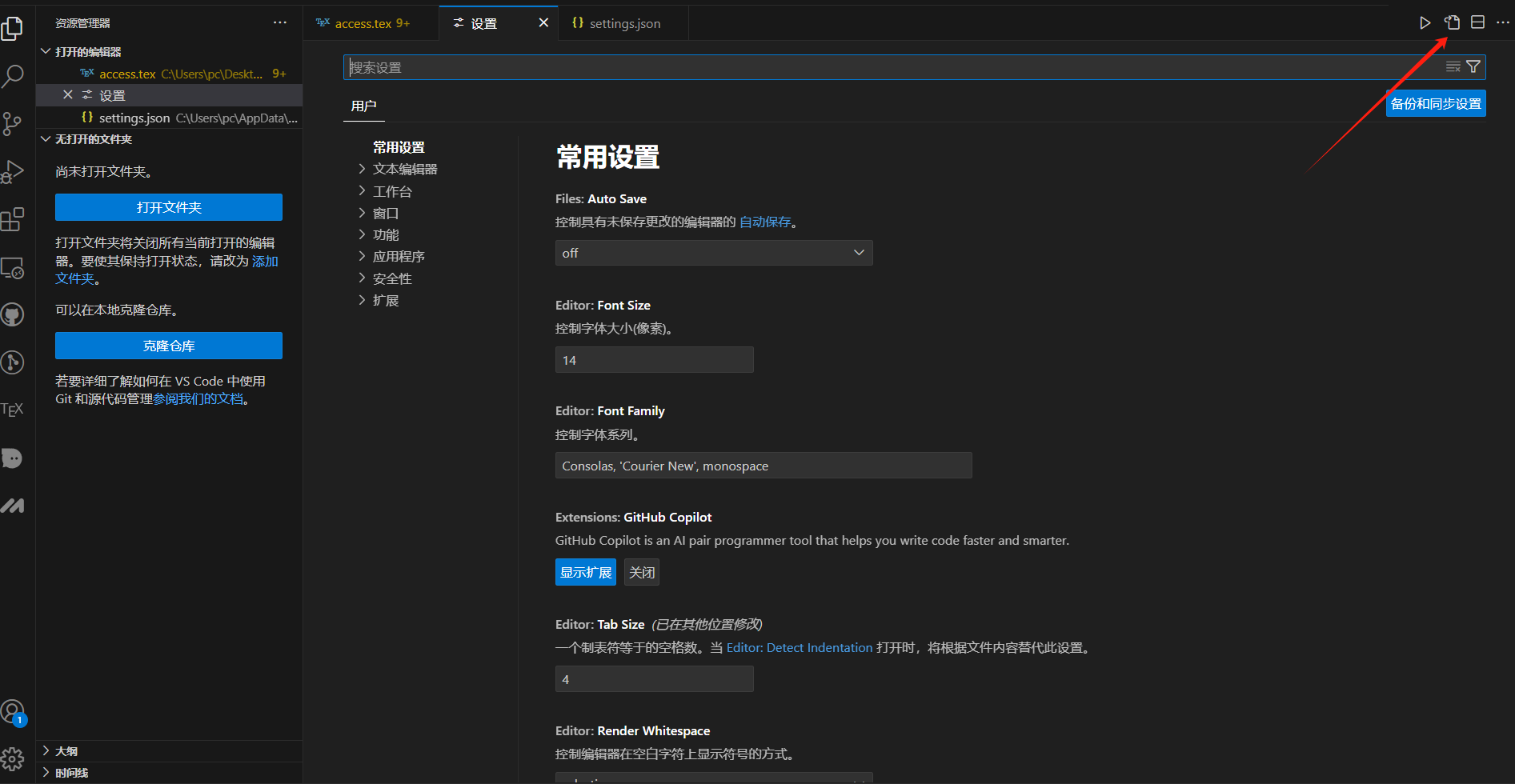Click the Editor: Detect Indentation link
The width and height of the screenshot is (1515, 784).
point(800,647)
